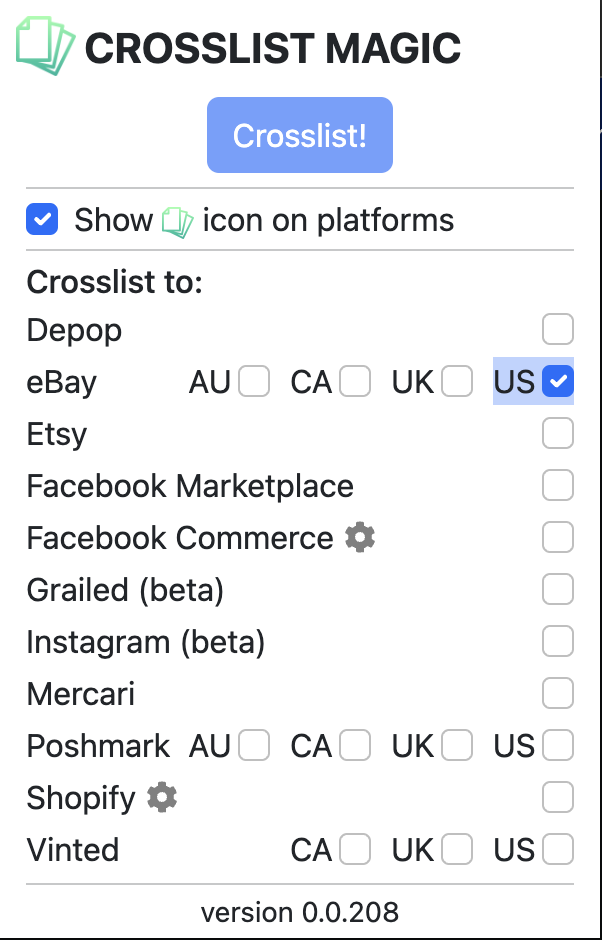Check Facebook Marketplace

[557, 485]
